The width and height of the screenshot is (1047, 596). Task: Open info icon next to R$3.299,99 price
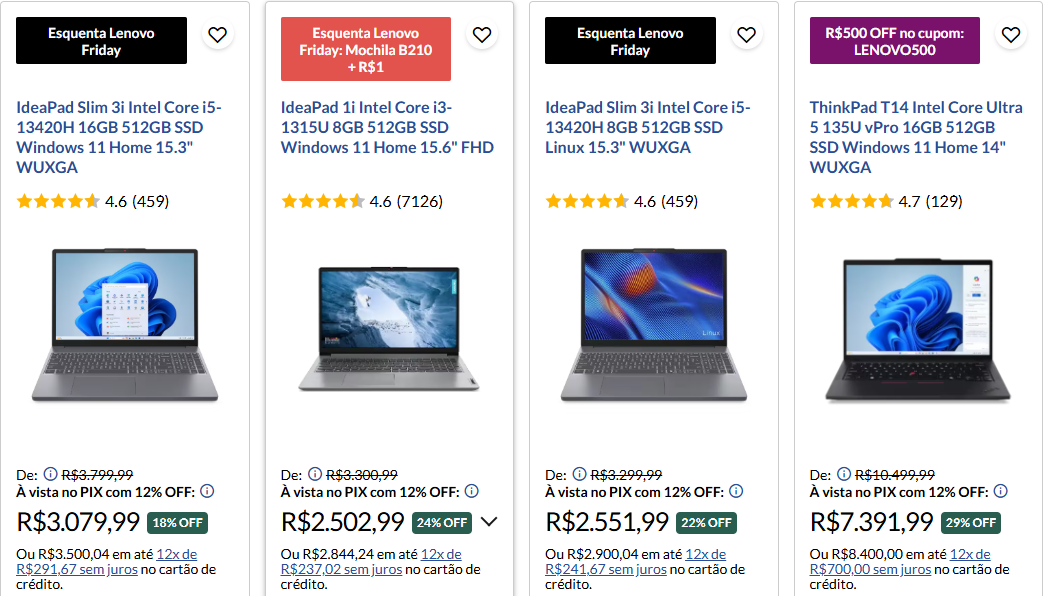point(580,475)
